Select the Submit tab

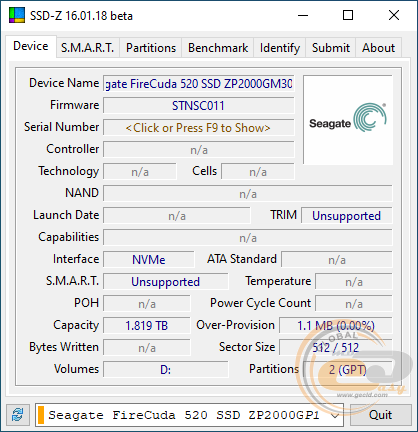pyautogui.click(x=331, y=48)
